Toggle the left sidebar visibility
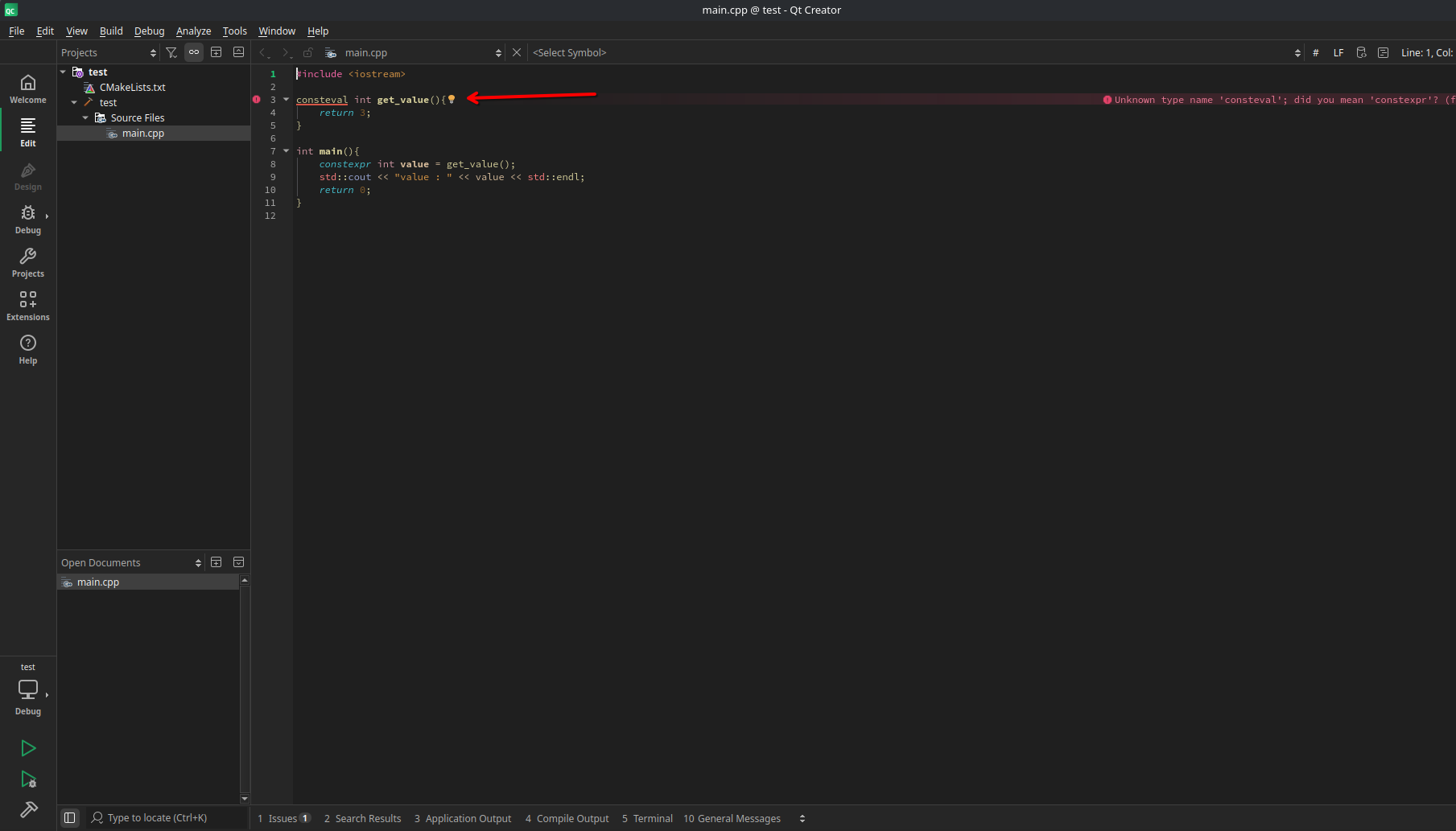Screen dimensions: 1456x831 click(x=70, y=817)
